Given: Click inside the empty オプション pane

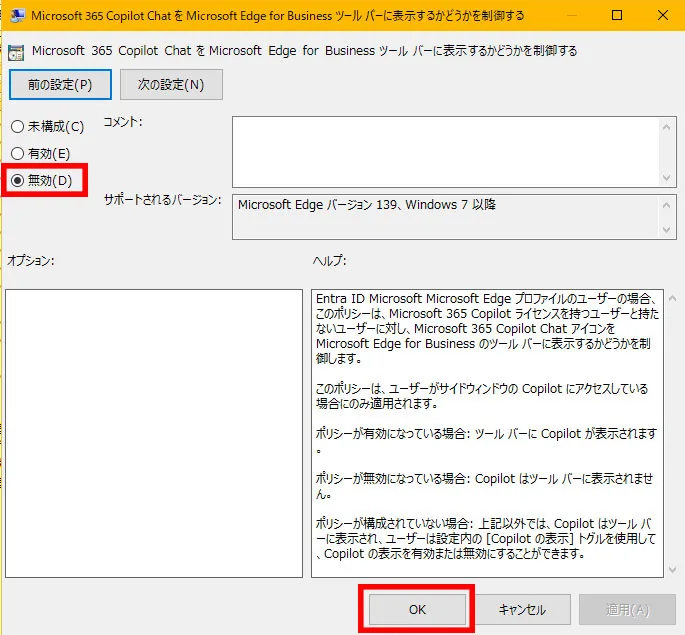Looking at the screenshot, I should 154,433.
